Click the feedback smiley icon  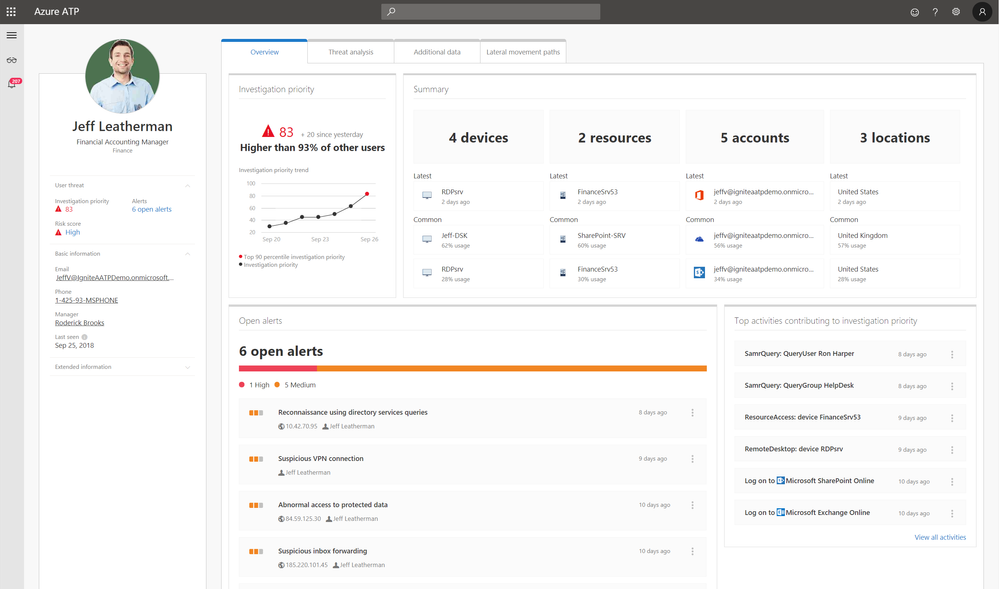pyautogui.click(x=914, y=11)
